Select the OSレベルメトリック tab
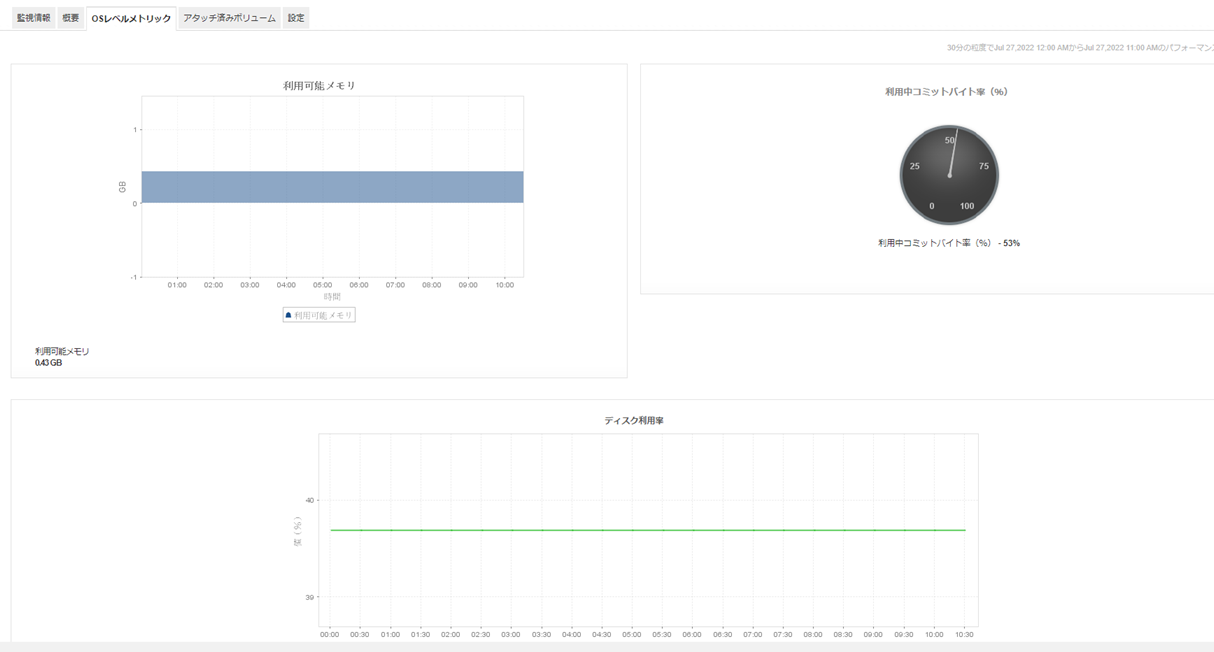 click(x=131, y=18)
